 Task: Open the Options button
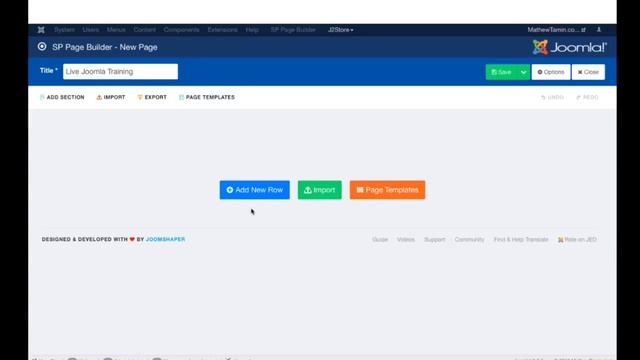[x=551, y=72]
